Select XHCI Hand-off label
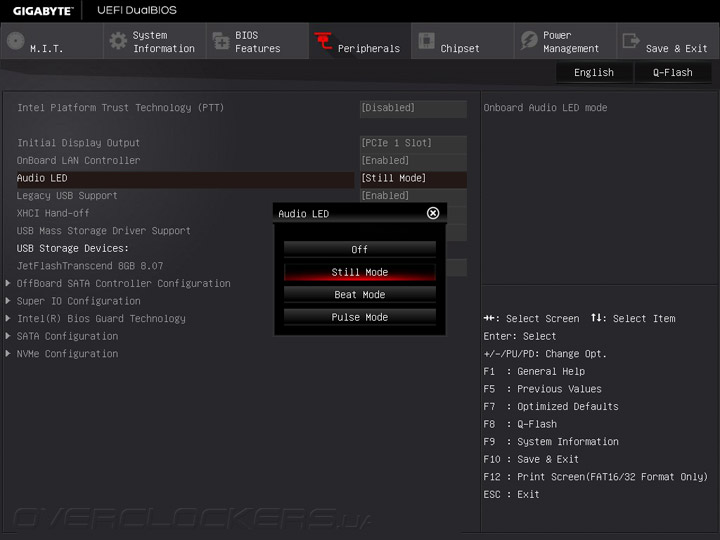Image resolution: width=720 pixels, height=540 pixels. 53,213
